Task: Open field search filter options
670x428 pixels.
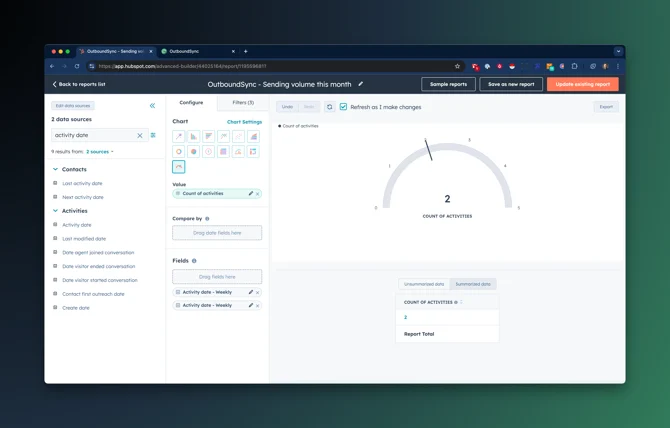Action: (153, 135)
